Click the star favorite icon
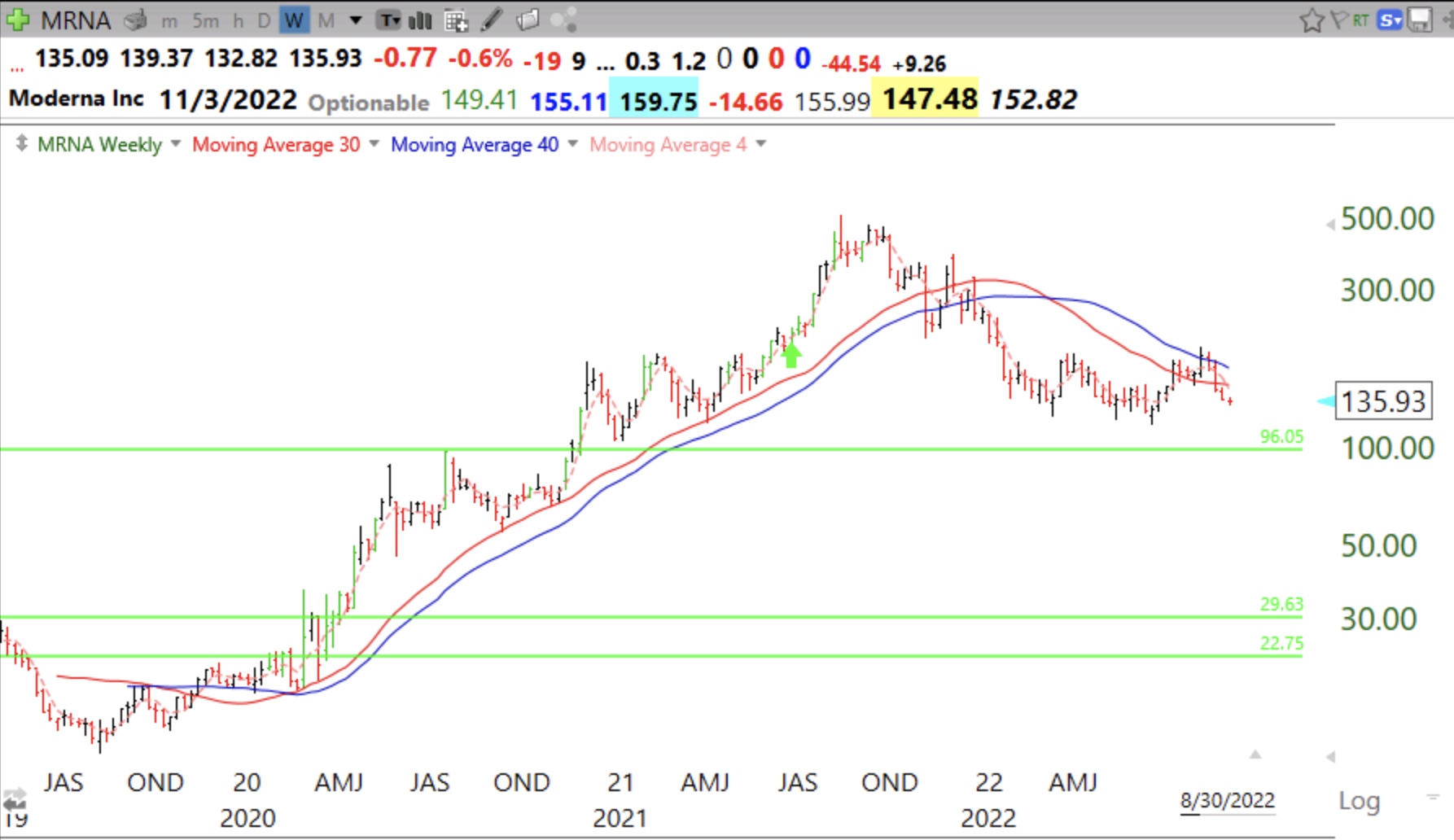The width and height of the screenshot is (1454, 840). 1312,20
